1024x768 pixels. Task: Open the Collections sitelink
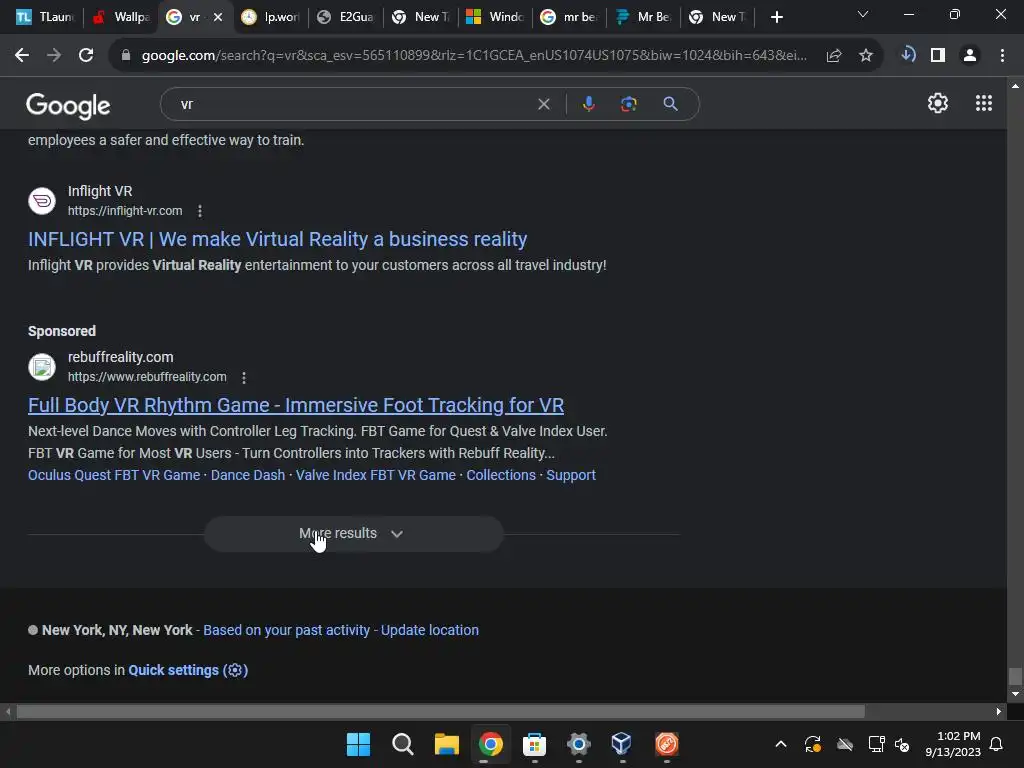[501, 475]
